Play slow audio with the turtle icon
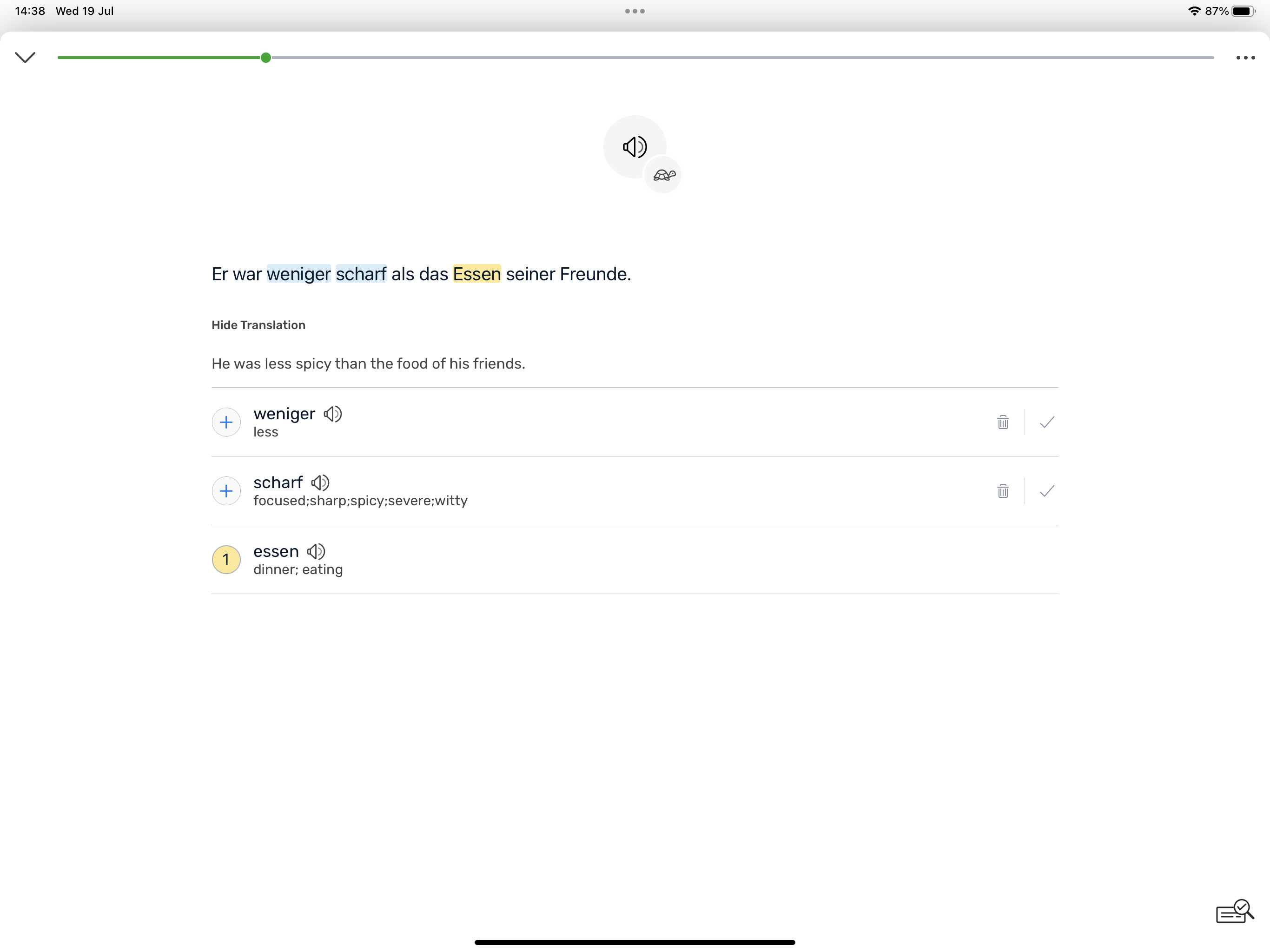The height and width of the screenshot is (952, 1270). tap(664, 175)
